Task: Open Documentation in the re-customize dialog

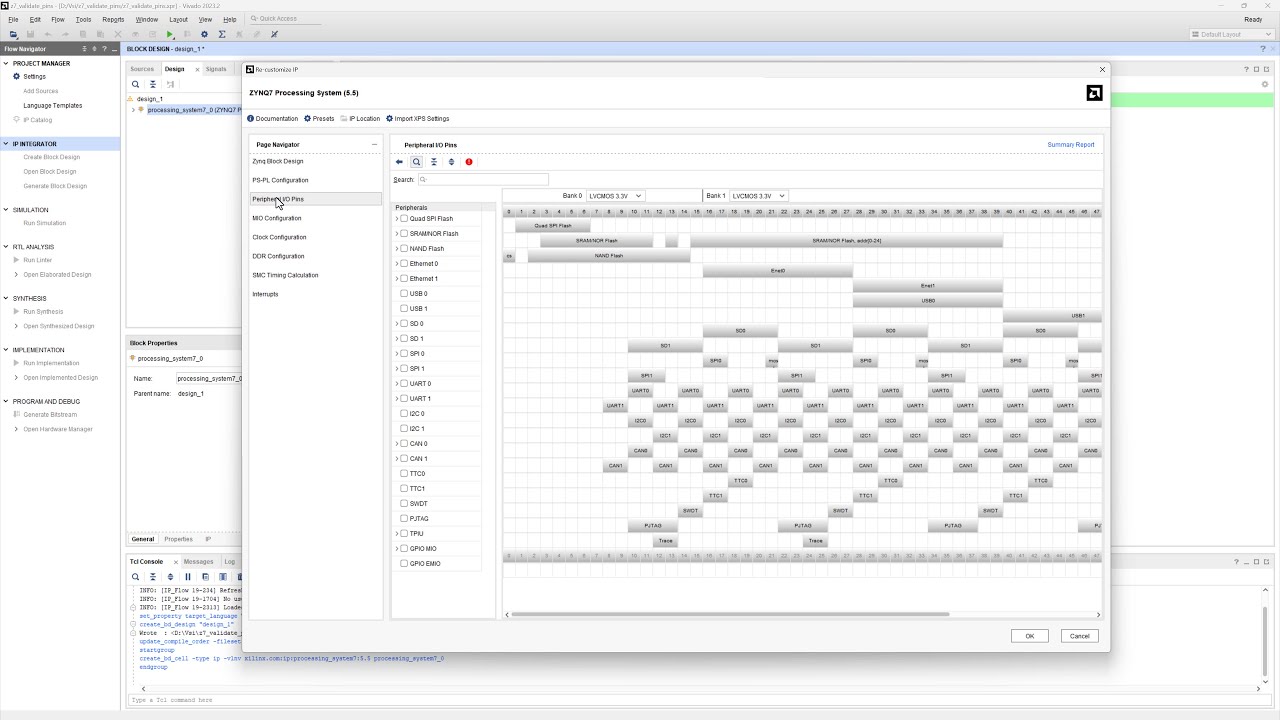Action: click(273, 119)
